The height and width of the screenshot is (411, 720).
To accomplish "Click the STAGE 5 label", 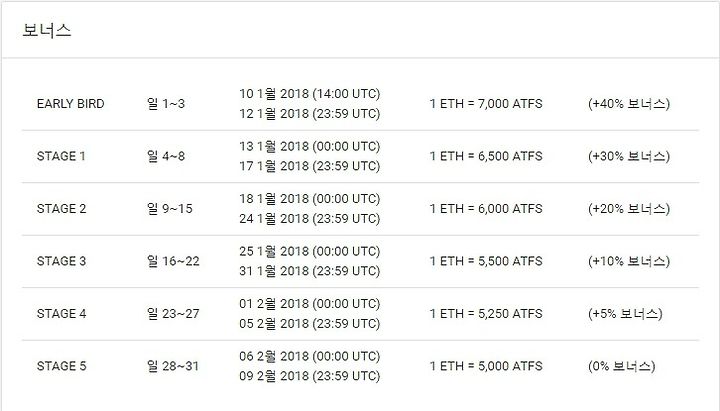I will [62, 366].
